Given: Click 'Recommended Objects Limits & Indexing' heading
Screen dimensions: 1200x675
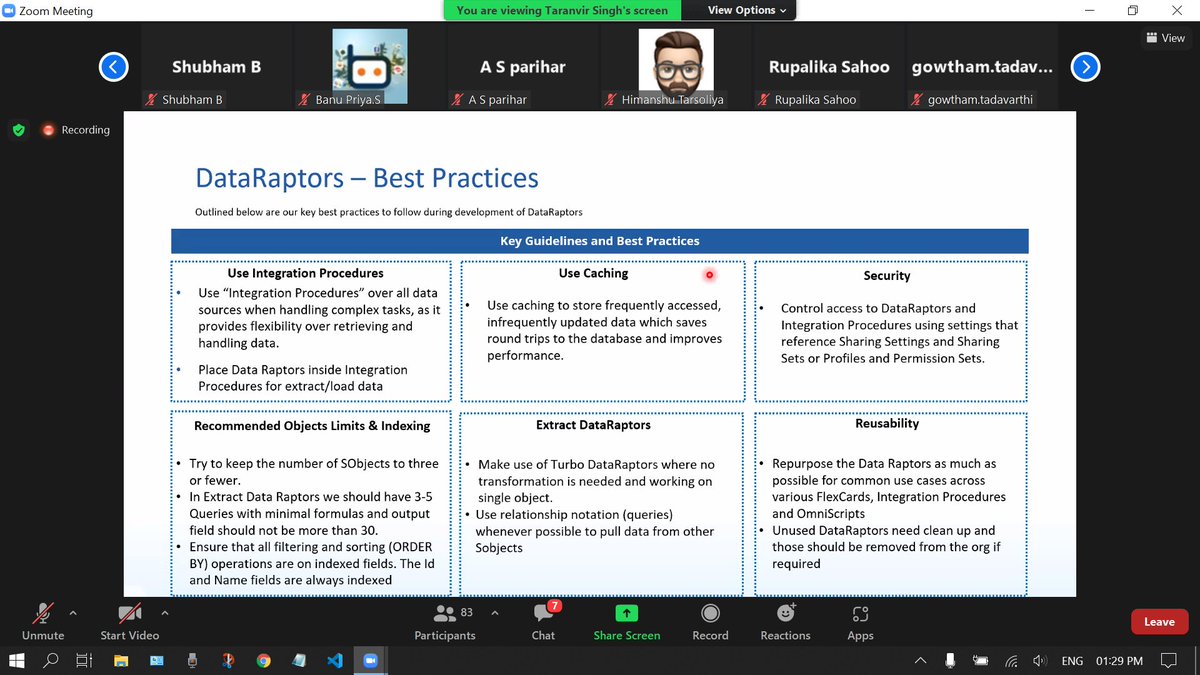Looking at the screenshot, I should pyautogui.click(x=312, y=425).
